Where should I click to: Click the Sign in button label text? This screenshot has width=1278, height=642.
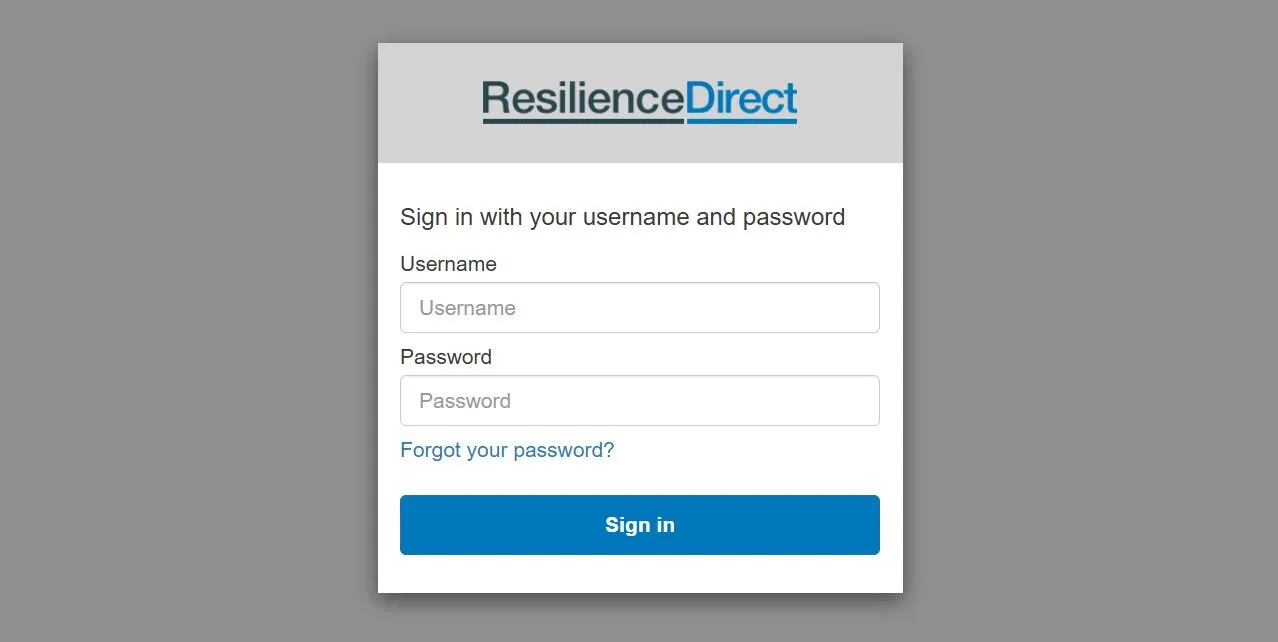(x=639, y=524)
